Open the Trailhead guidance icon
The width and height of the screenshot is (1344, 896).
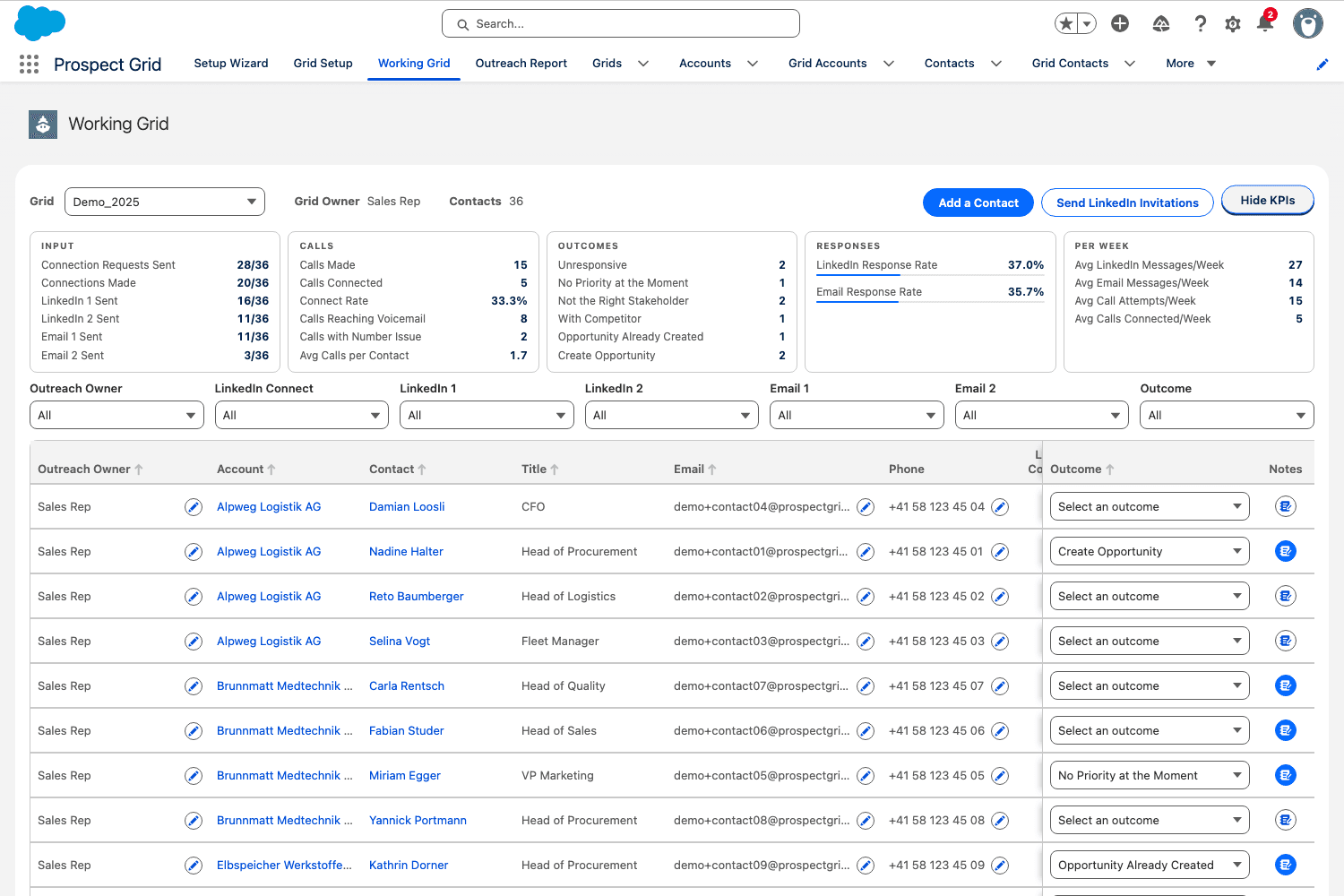1161,24
